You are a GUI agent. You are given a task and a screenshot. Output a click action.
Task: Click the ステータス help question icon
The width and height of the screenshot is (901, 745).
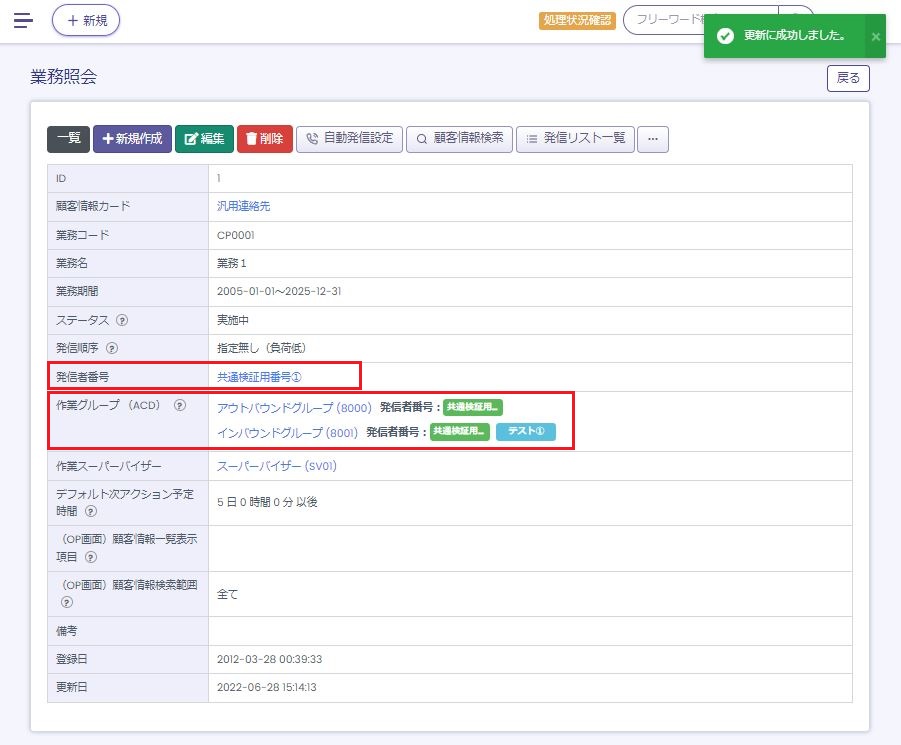122,321
